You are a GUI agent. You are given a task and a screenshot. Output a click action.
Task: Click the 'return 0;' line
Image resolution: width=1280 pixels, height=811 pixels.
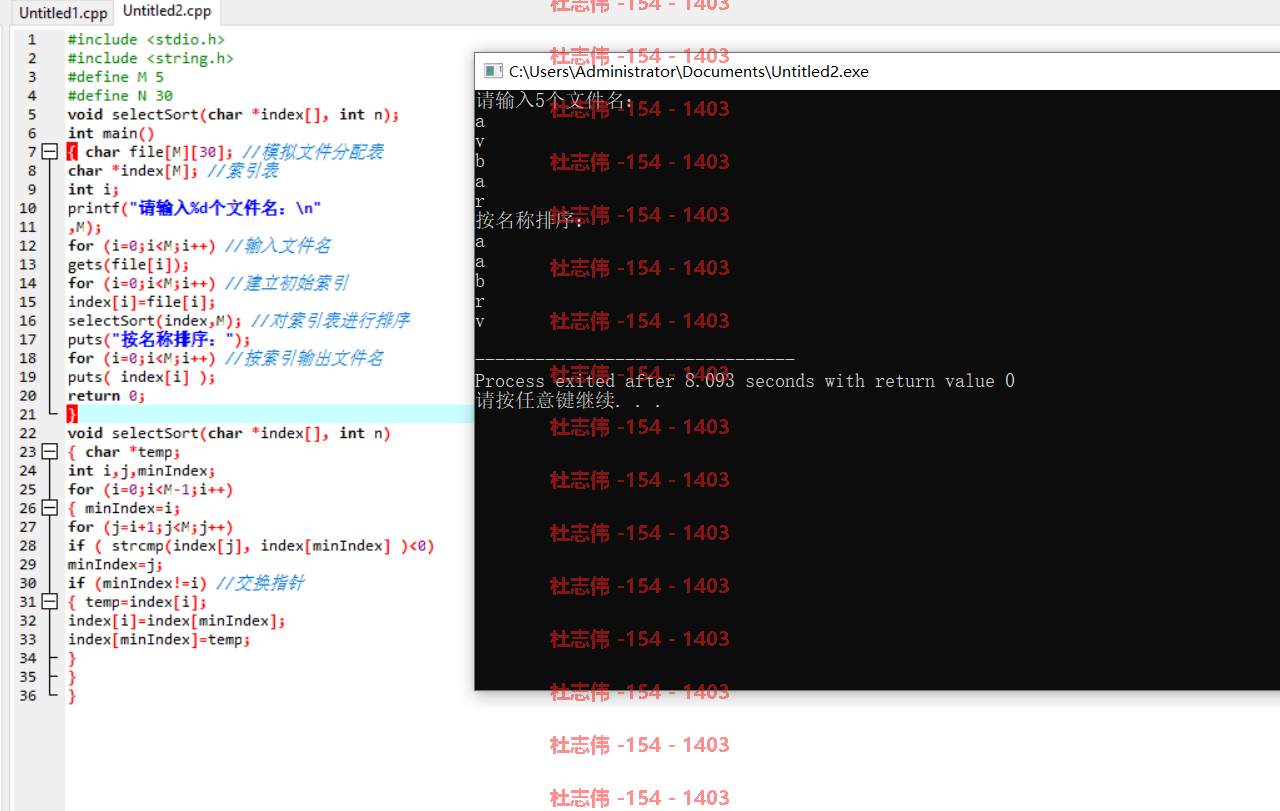[106, 396]
